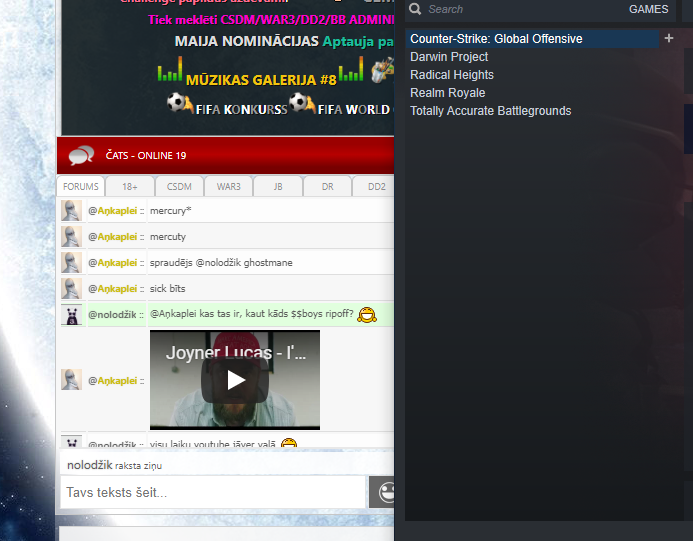Click the chat message input 'Tavs teksts šeit...'
This screenshot has height=541, width=693.
pos(213,492)
